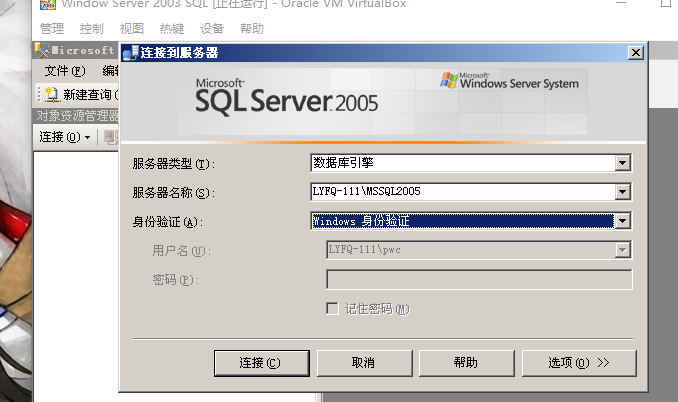The width and height of the screenshot is (678, 402).
Task: Open the server name (服务器名称) dropdown arrow
Action: pos(622,191)
